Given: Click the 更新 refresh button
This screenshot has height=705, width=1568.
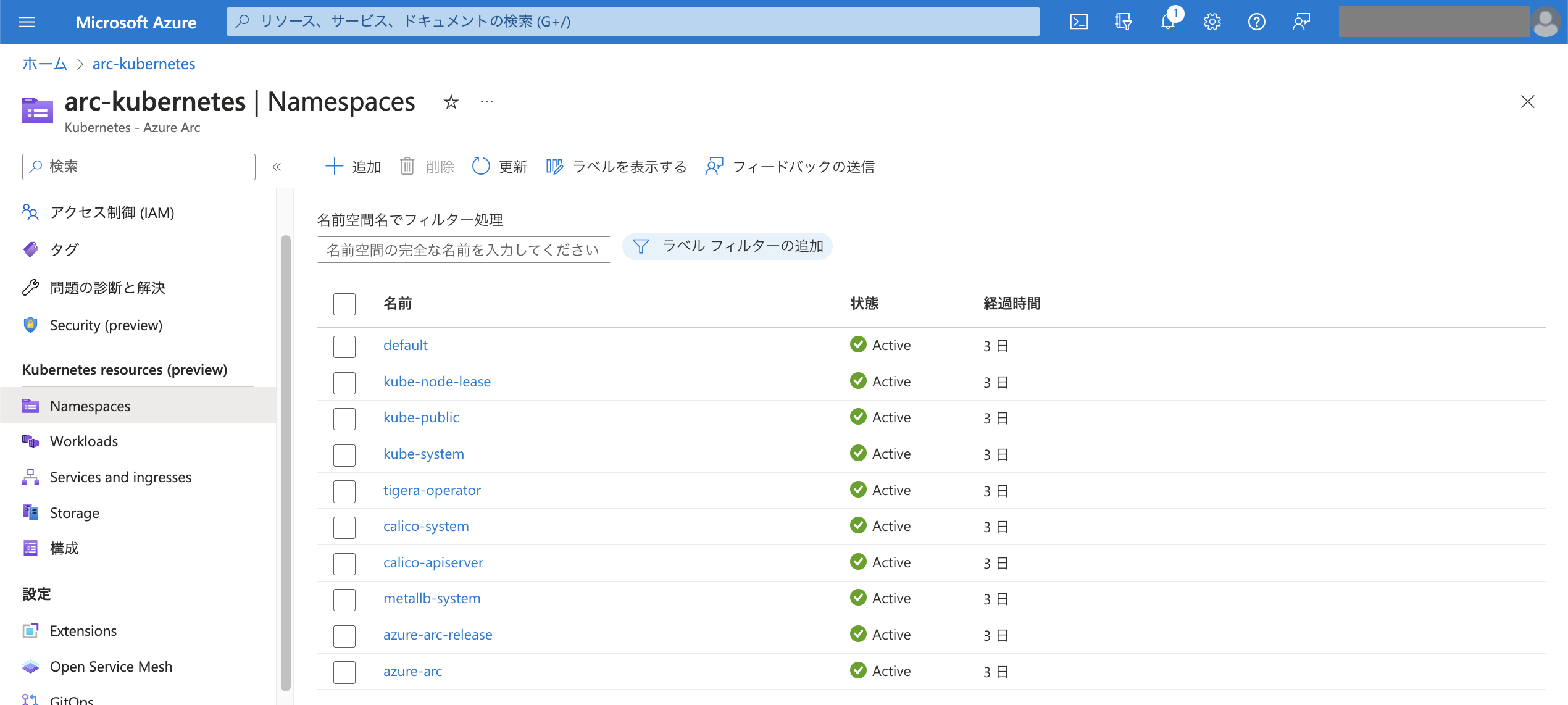Looking at the screenshot, I should point(500,167).
